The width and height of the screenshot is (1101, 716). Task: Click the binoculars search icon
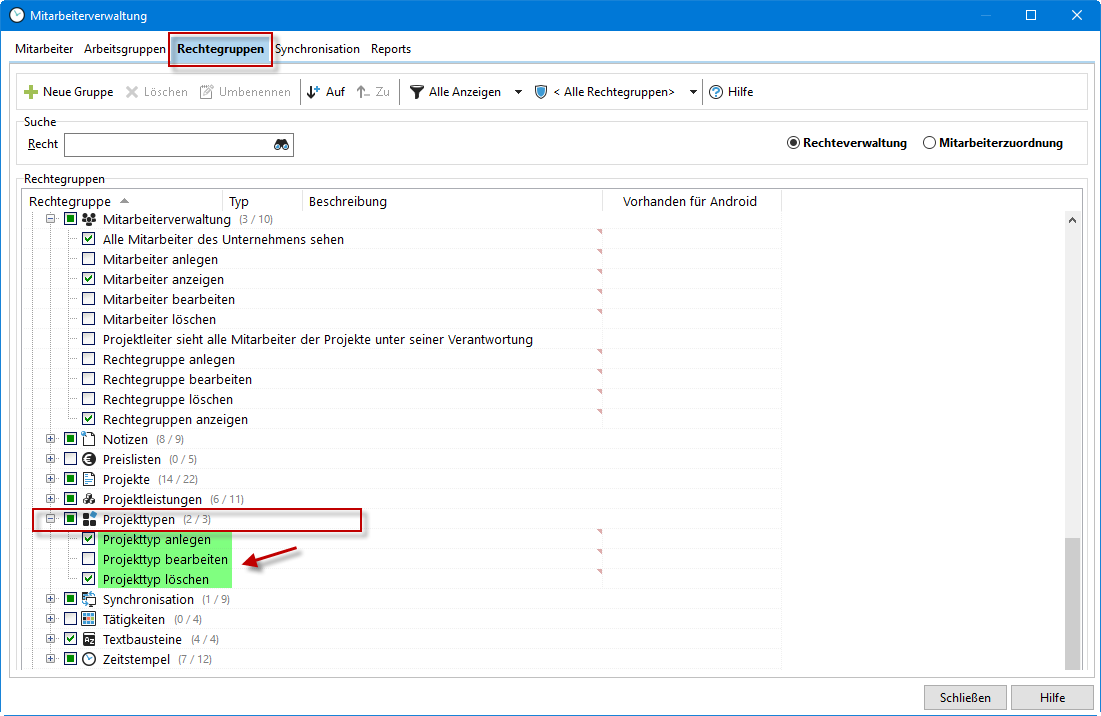point(281,145)
